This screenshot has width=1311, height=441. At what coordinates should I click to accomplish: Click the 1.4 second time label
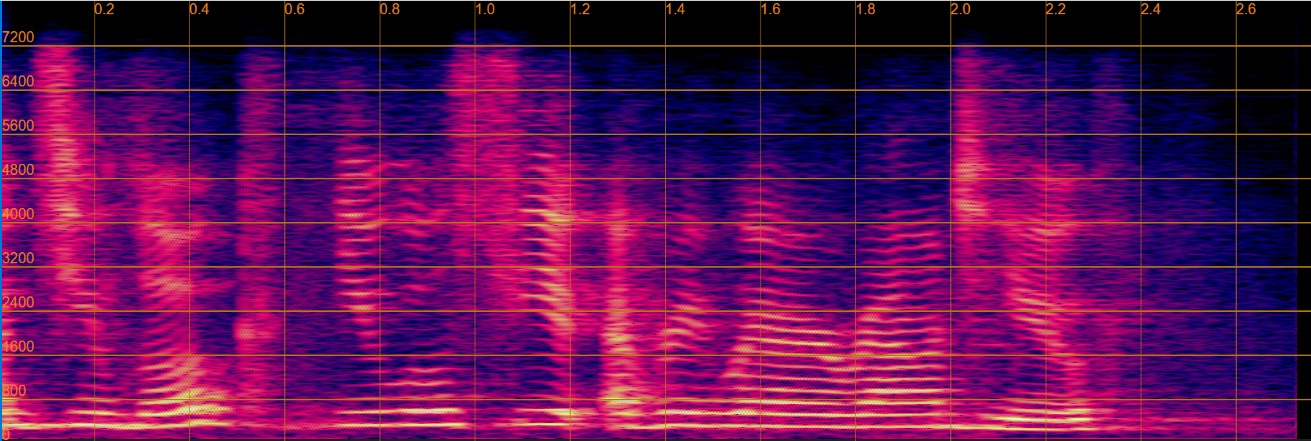coord(675,9)
